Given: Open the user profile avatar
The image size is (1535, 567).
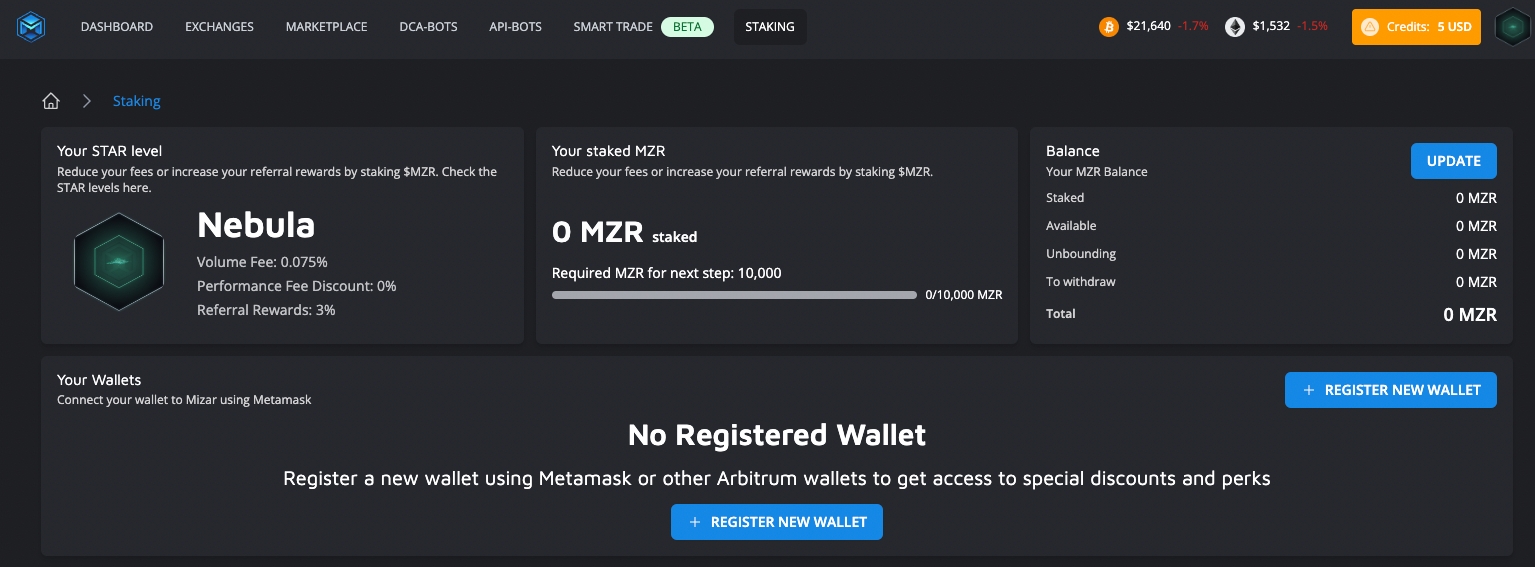Looking at the screenshot, I should pyautogui.click(x=1512, y=27).
